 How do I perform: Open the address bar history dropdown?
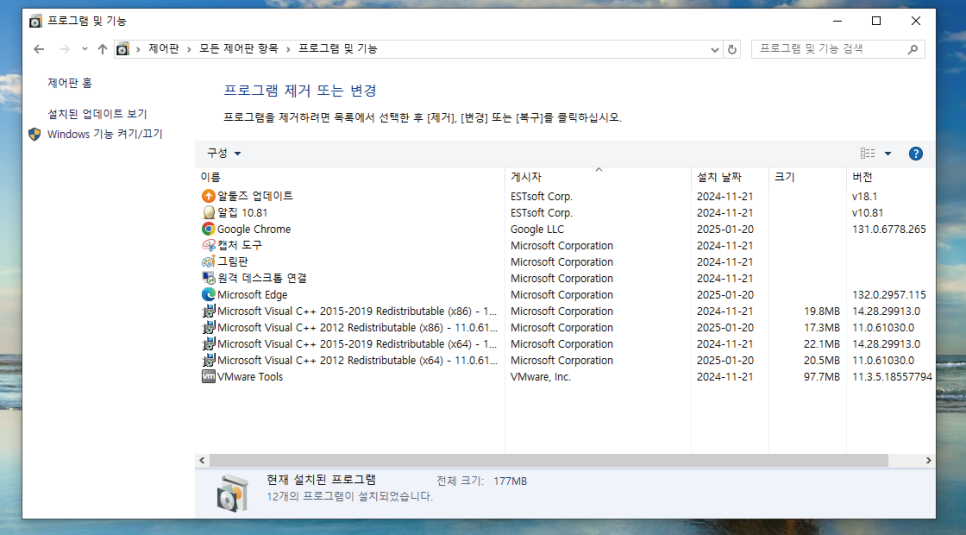tap(715, 49)
